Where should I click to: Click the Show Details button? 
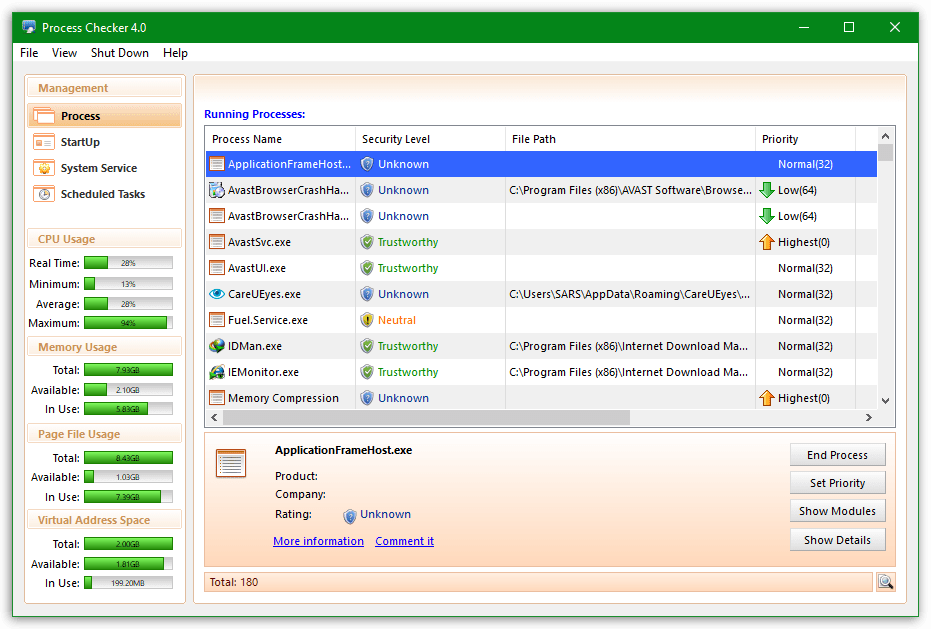click(837, 540)
